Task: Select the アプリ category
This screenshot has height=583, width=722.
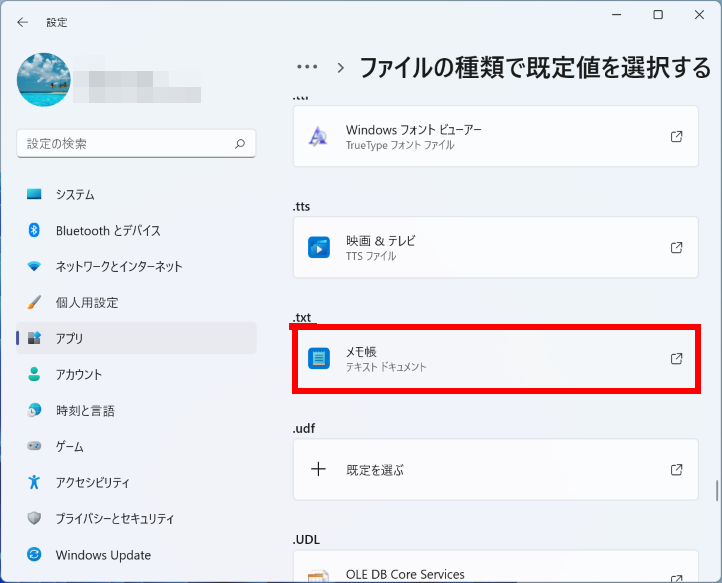Action: click(136, 338)
